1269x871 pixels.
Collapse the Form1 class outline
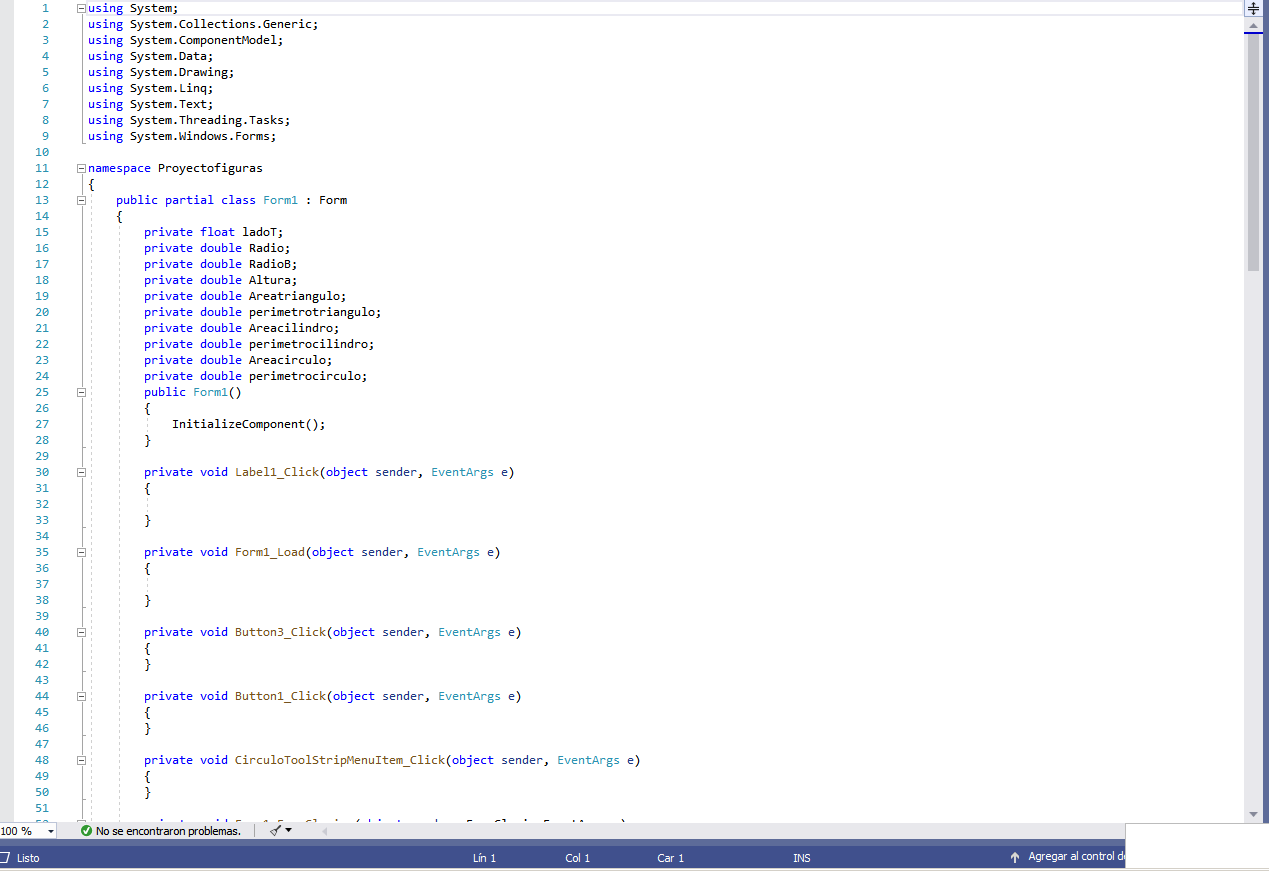(81, 200)
